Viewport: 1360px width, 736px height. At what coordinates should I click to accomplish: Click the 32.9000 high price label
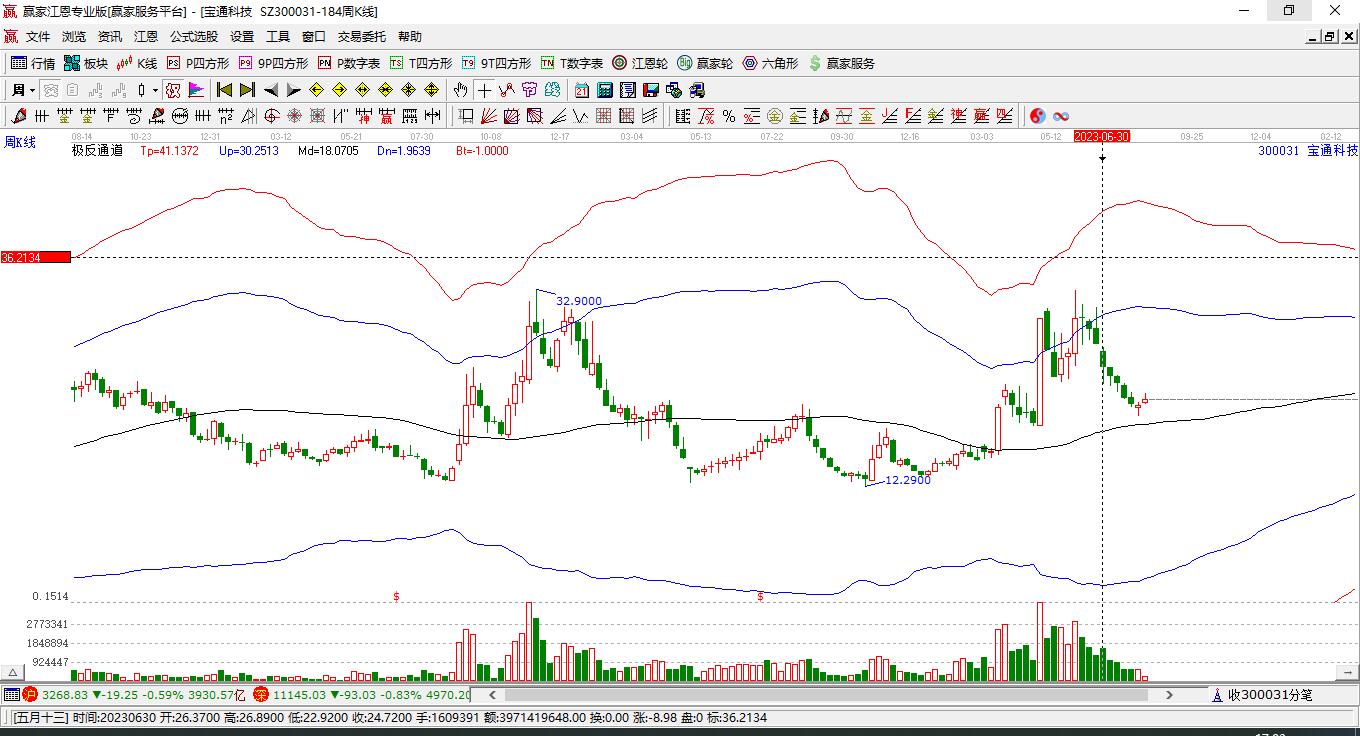579,301
